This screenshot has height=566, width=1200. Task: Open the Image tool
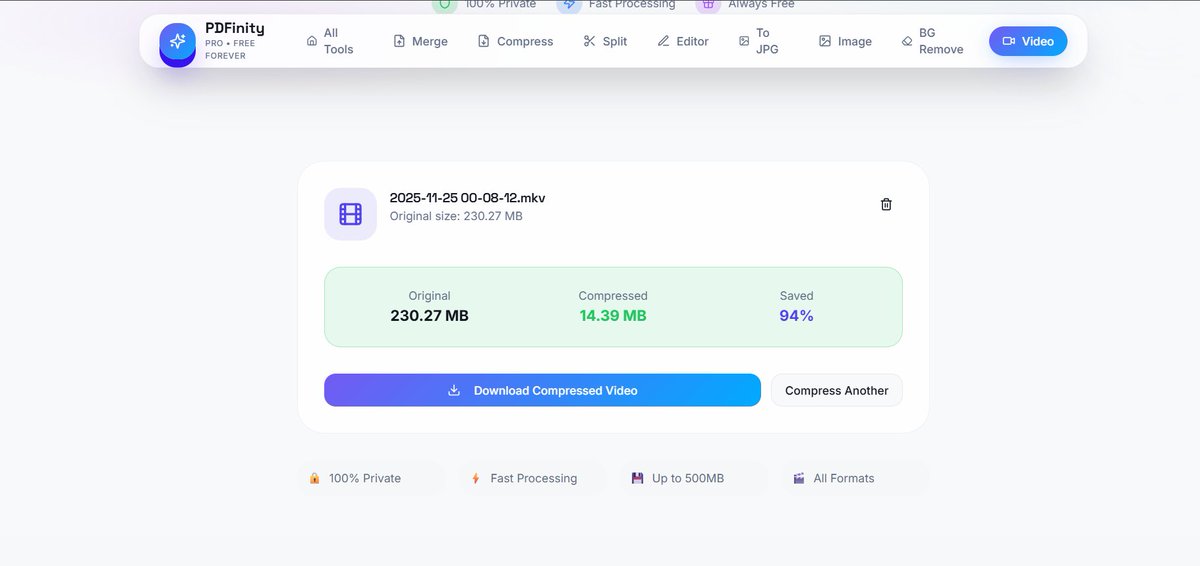coord(845,41)
